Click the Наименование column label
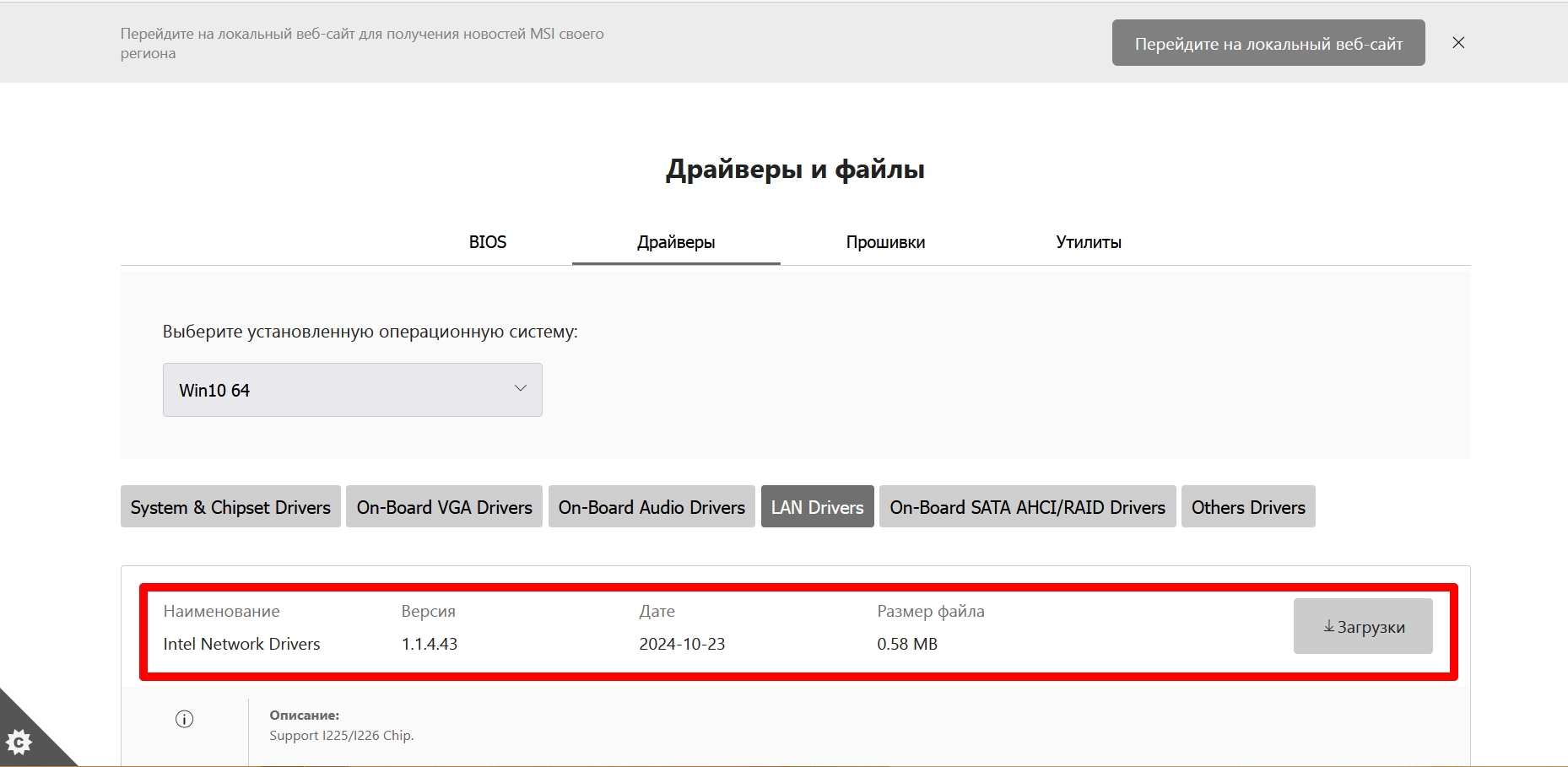Screen dimensions: 1568x767 222,611
